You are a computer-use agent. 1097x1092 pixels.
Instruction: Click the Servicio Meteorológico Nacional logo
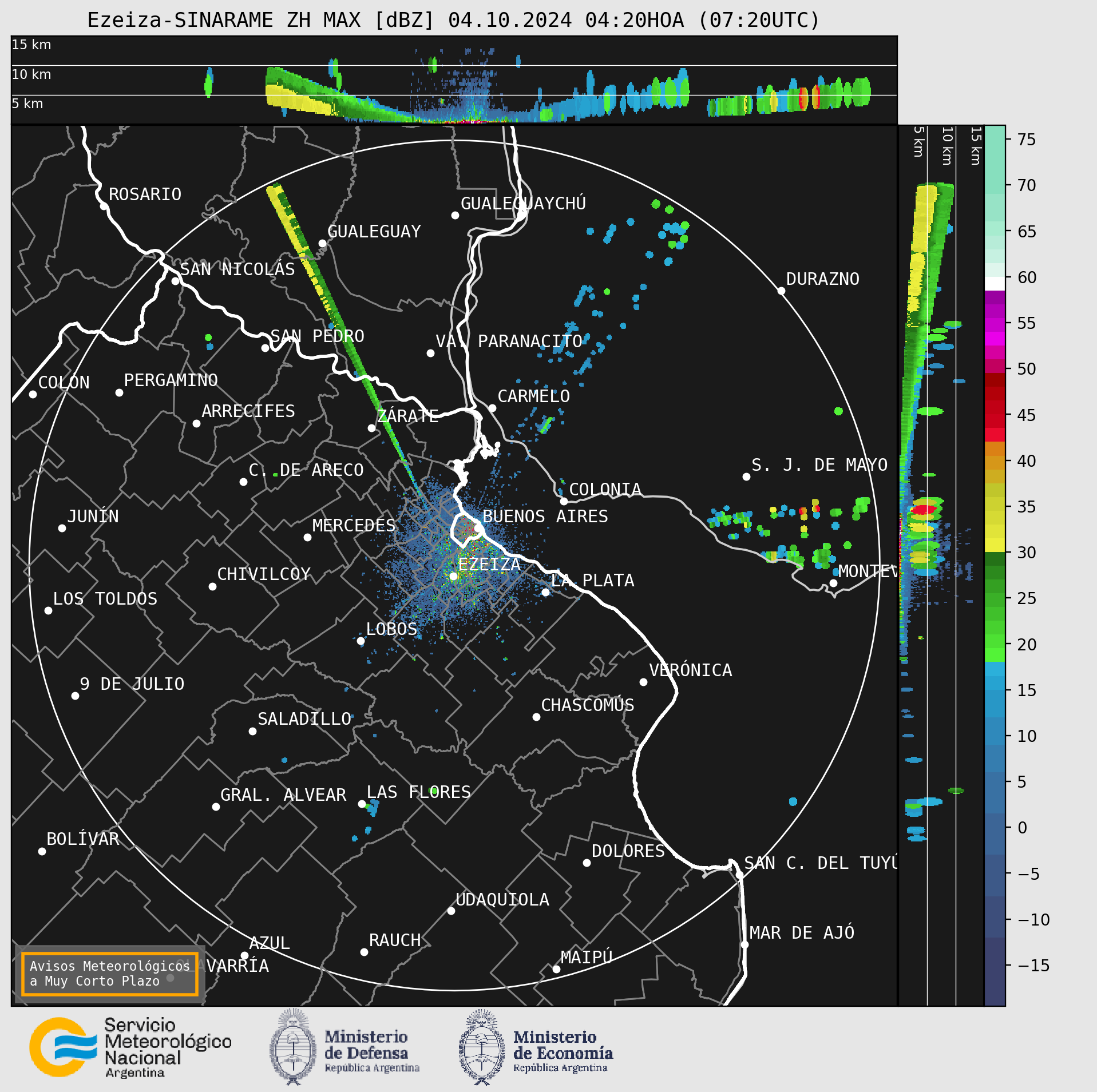point(130,1047)
